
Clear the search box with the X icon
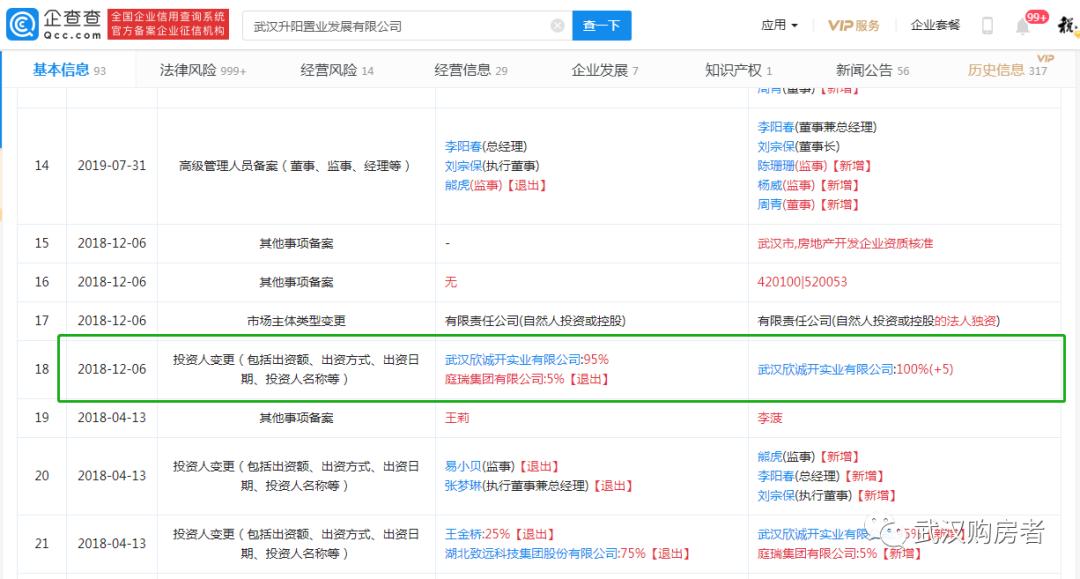558,24
